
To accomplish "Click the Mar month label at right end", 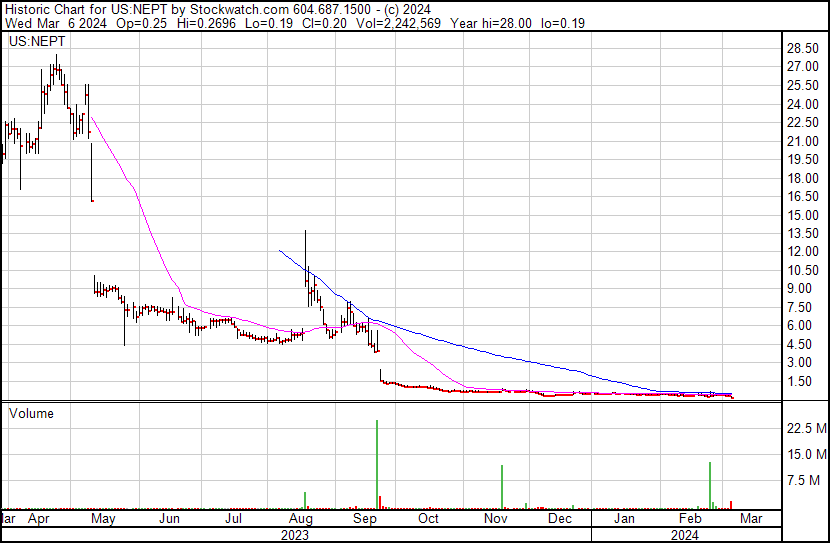I will click(751, 519).
